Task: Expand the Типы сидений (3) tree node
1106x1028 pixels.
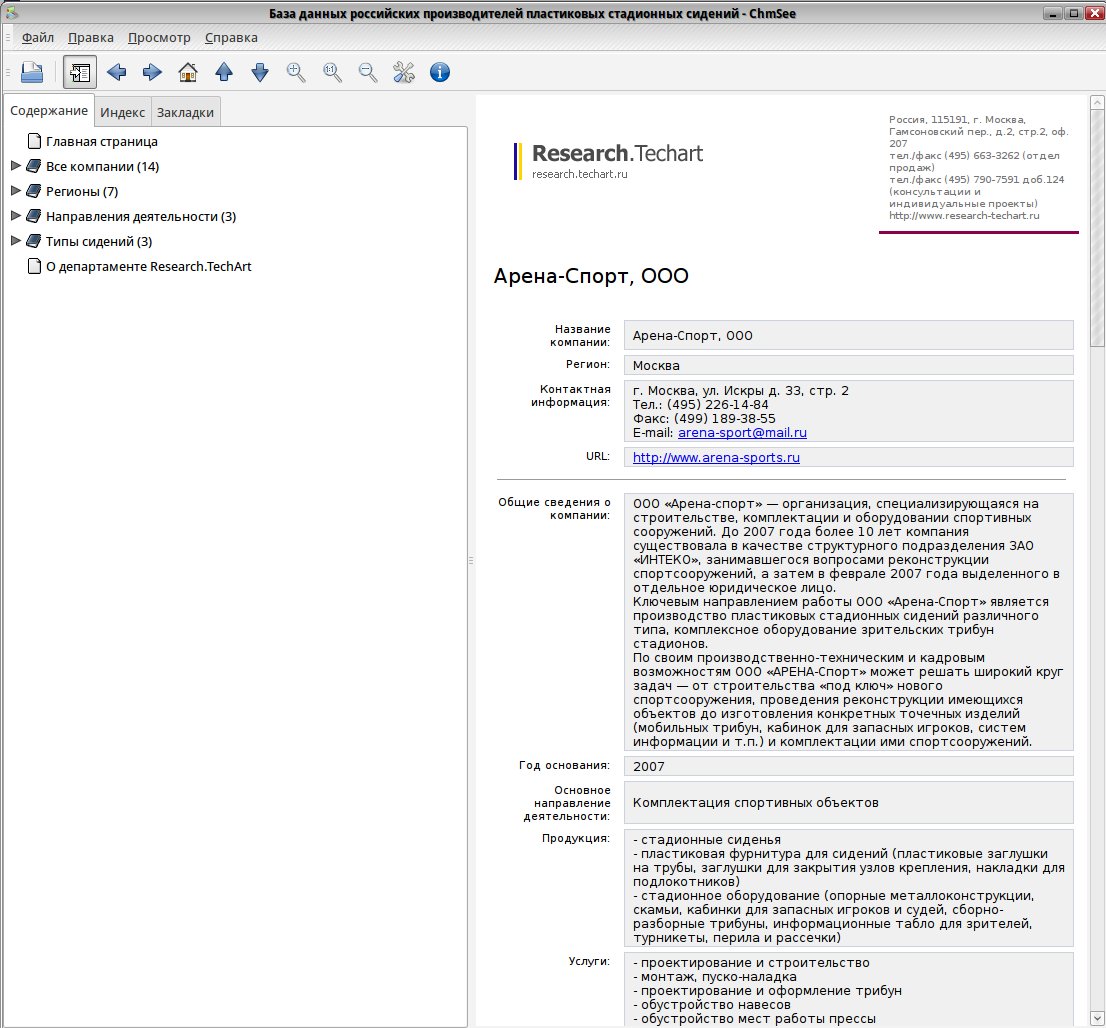Action: pyautogui.click(x=16, y=241)
